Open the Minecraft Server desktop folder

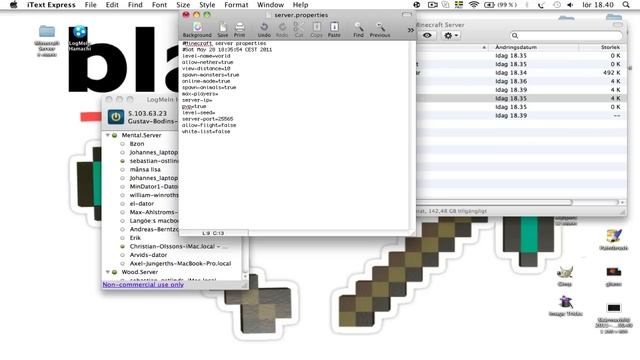47,41
